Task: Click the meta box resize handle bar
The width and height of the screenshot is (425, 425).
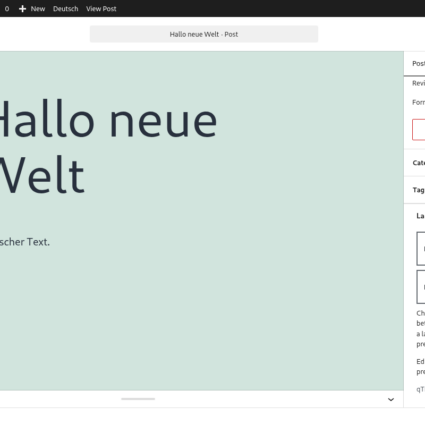Action: click(138, 399)
